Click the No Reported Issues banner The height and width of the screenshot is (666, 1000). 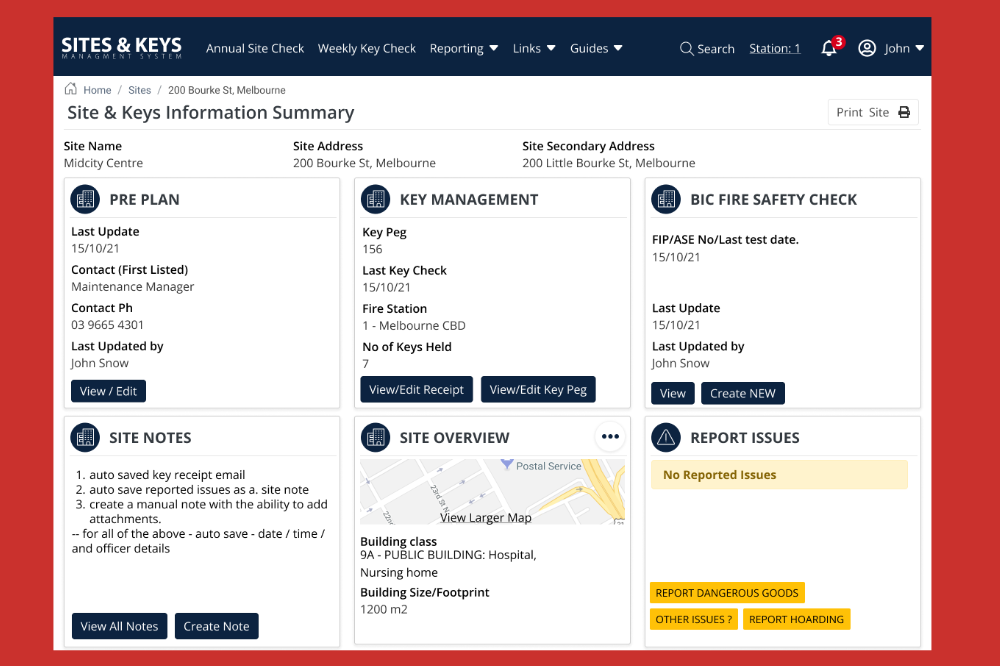coord(779,475)
